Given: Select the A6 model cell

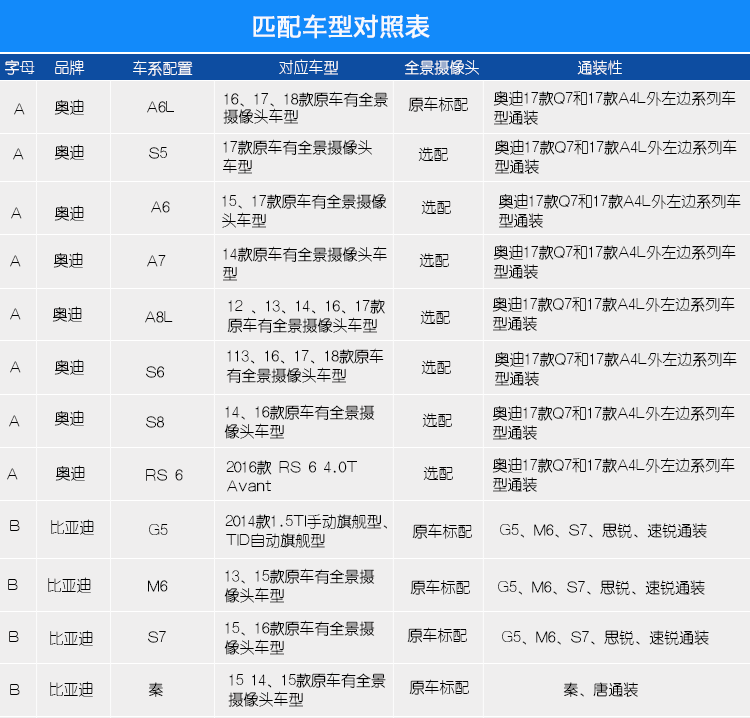Looking at the screenshot, I should [x=161, y=207].
